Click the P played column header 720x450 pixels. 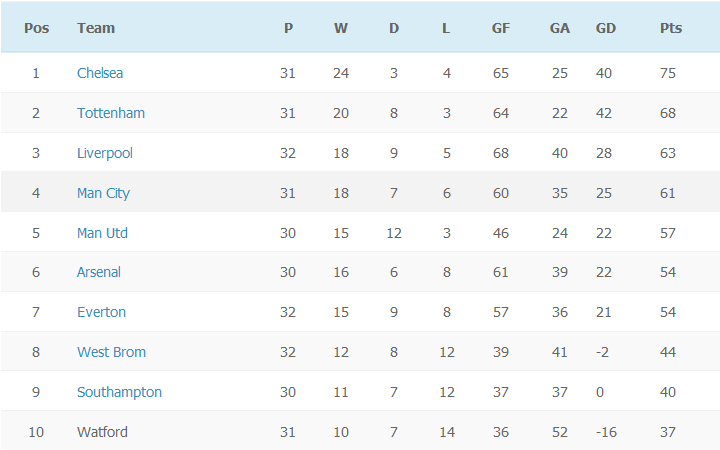(288, 28)
